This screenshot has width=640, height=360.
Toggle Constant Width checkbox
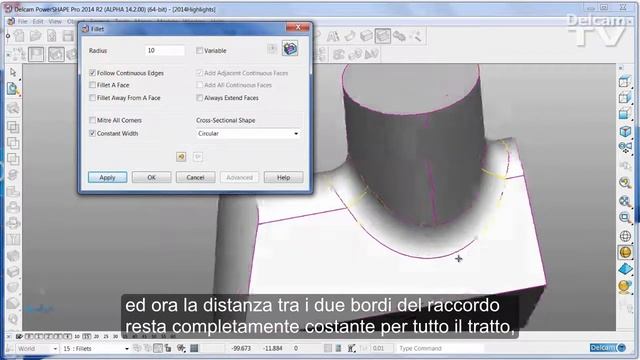coord(92,133)
